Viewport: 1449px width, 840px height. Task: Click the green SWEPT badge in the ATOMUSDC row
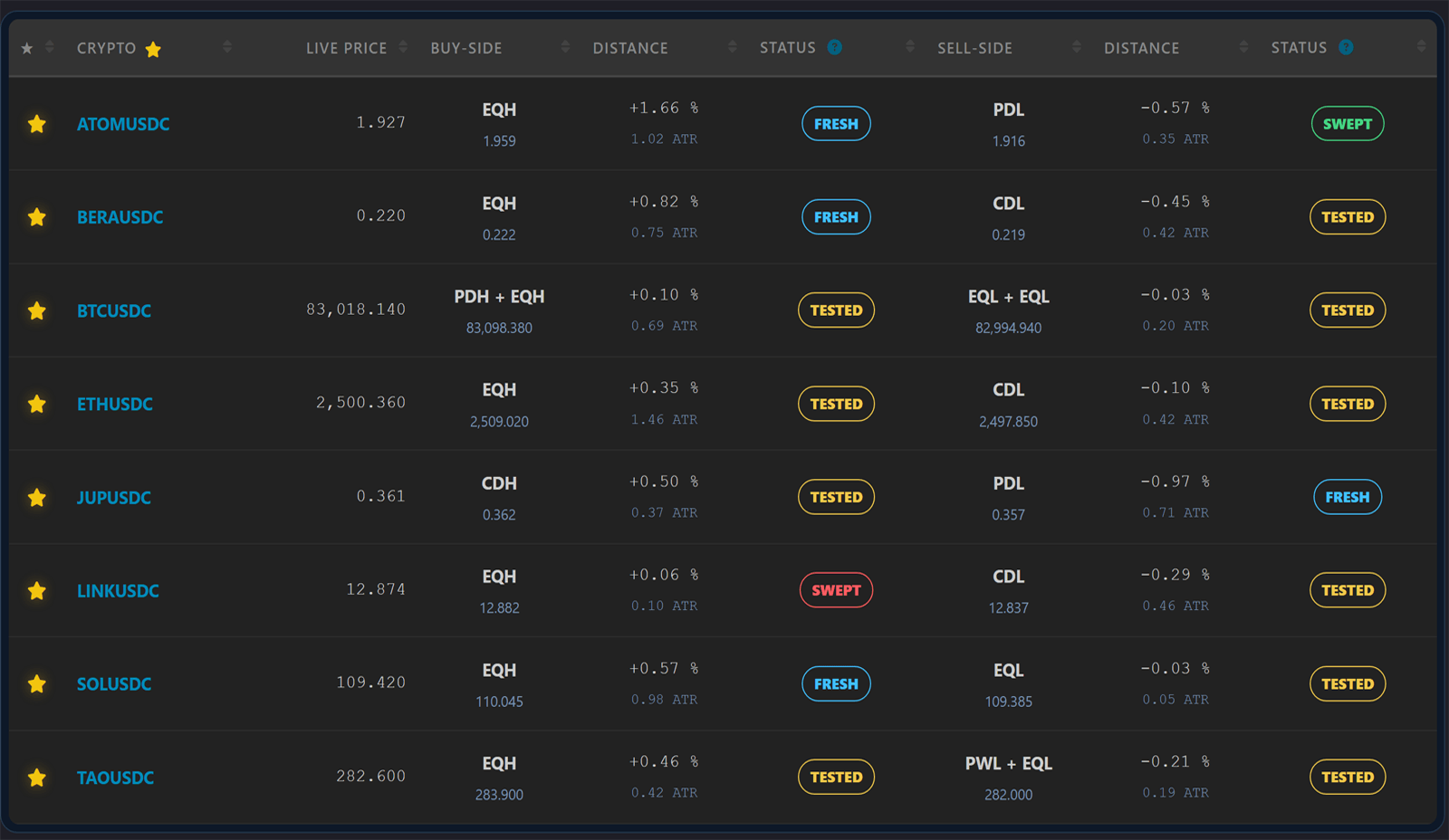1348,124
